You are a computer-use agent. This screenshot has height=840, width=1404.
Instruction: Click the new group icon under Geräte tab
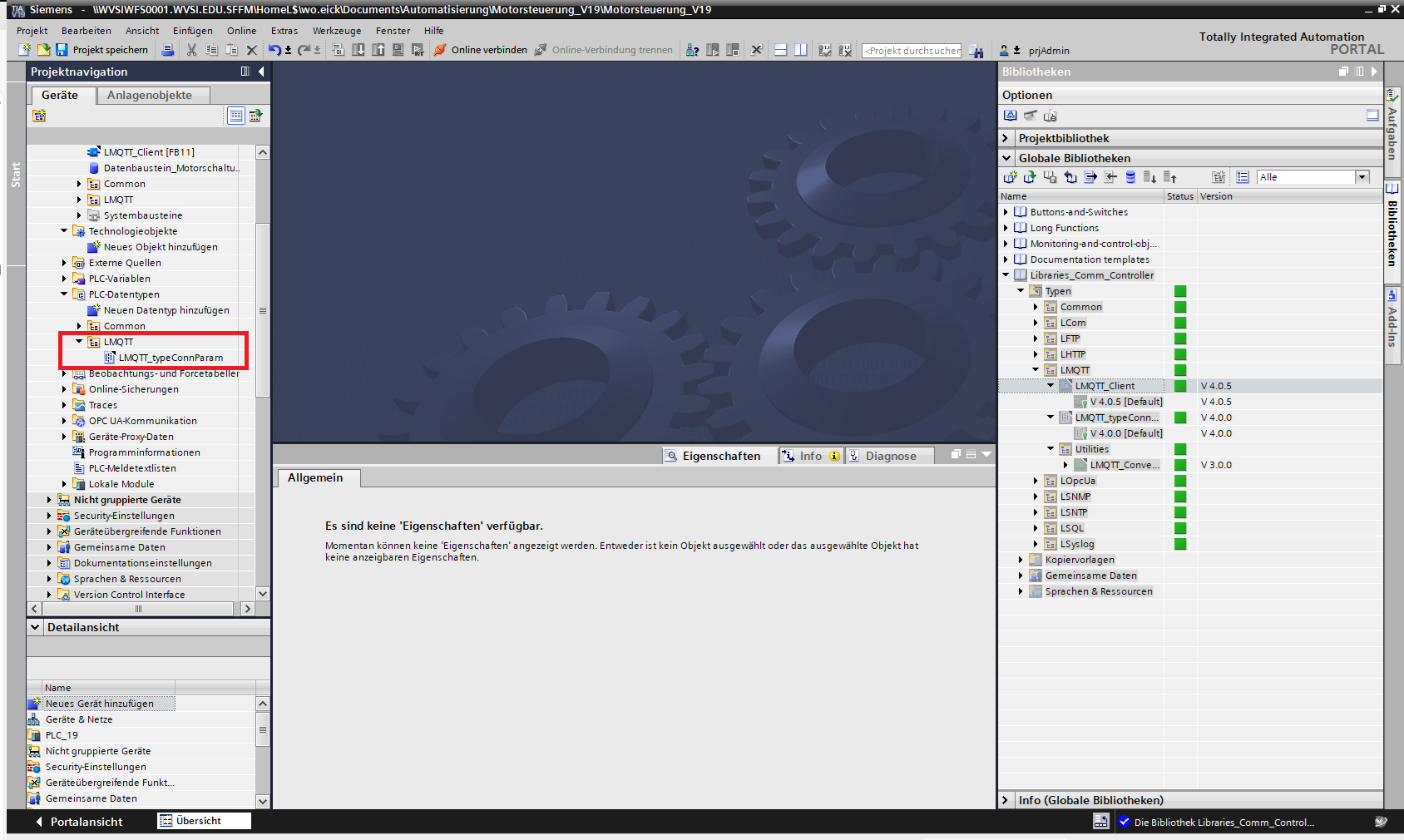click(39, 116)
